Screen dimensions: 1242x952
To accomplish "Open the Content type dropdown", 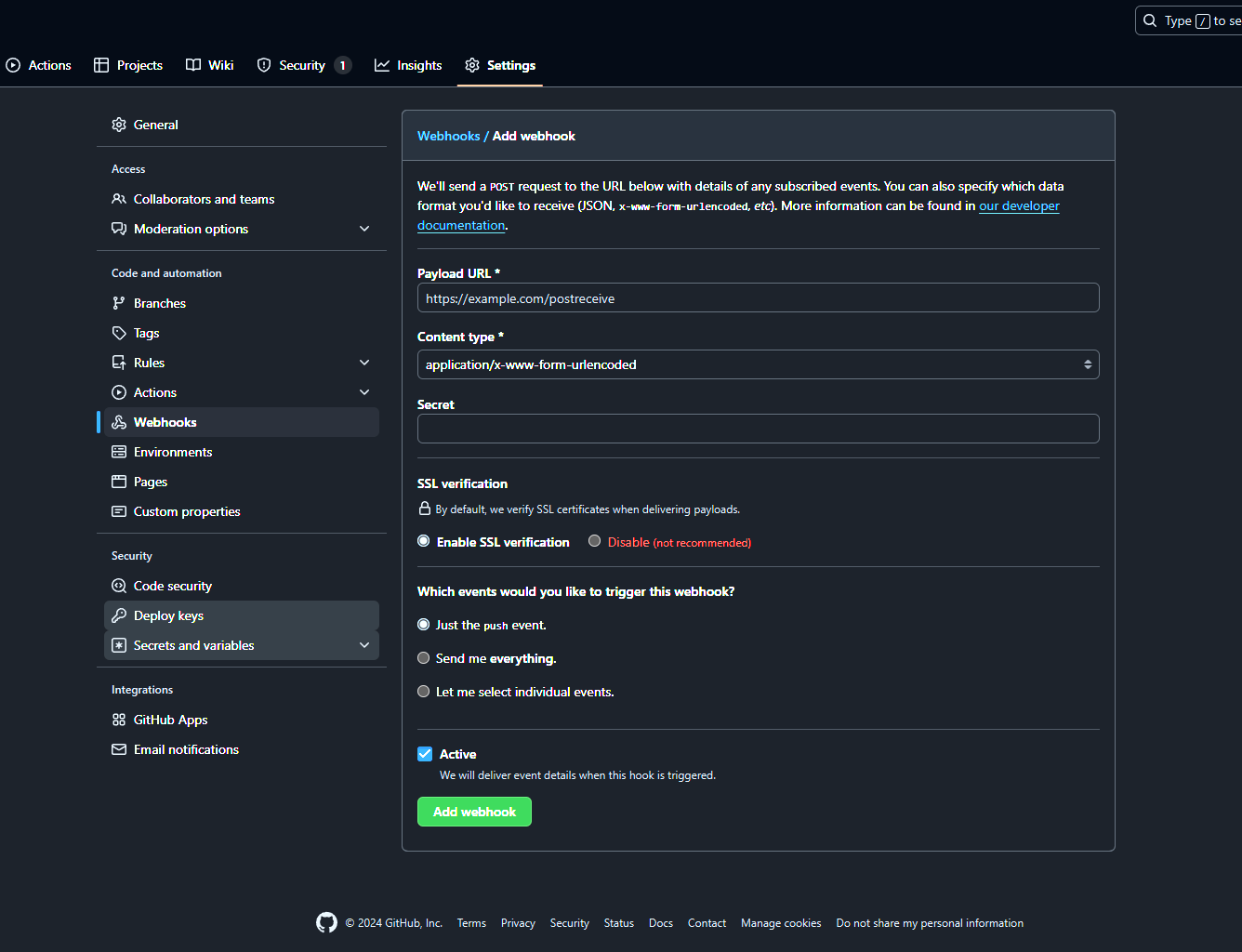I will (758, 364).
